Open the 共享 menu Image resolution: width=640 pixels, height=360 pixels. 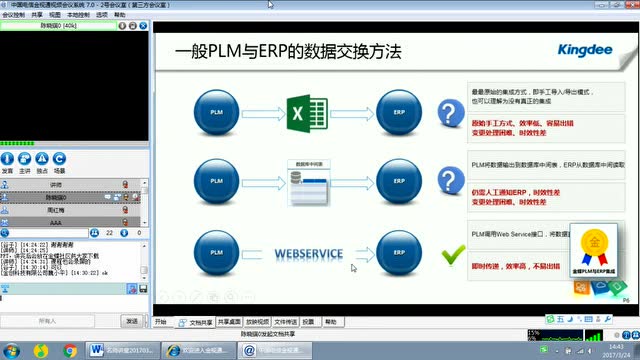click(37, 15)
